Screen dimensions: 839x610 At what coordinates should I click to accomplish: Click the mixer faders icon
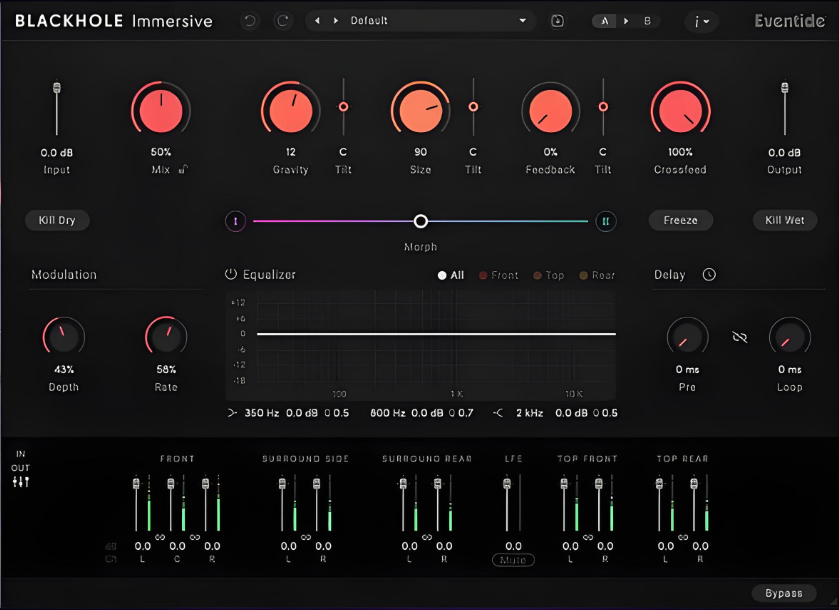pyautogui.click(x=21, y=482)
